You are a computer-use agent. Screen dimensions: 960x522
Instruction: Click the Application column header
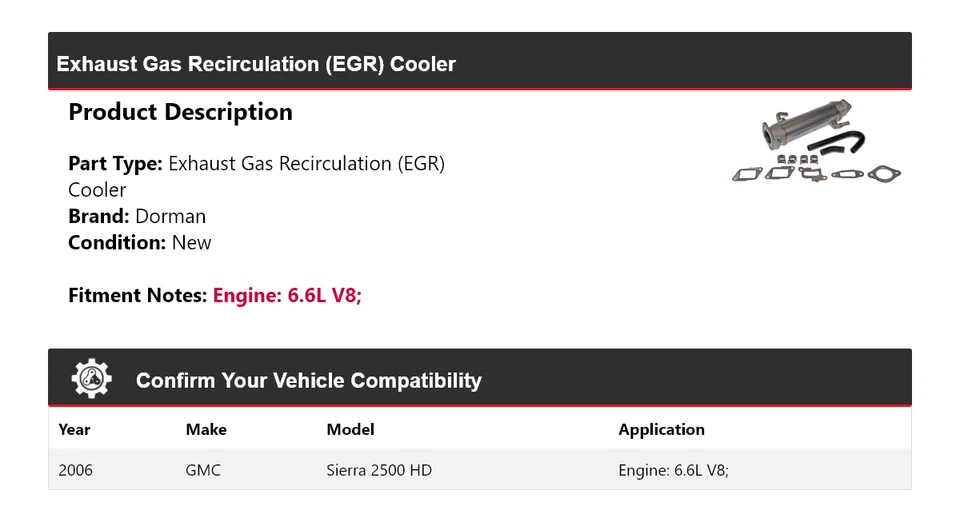(661, 430)
